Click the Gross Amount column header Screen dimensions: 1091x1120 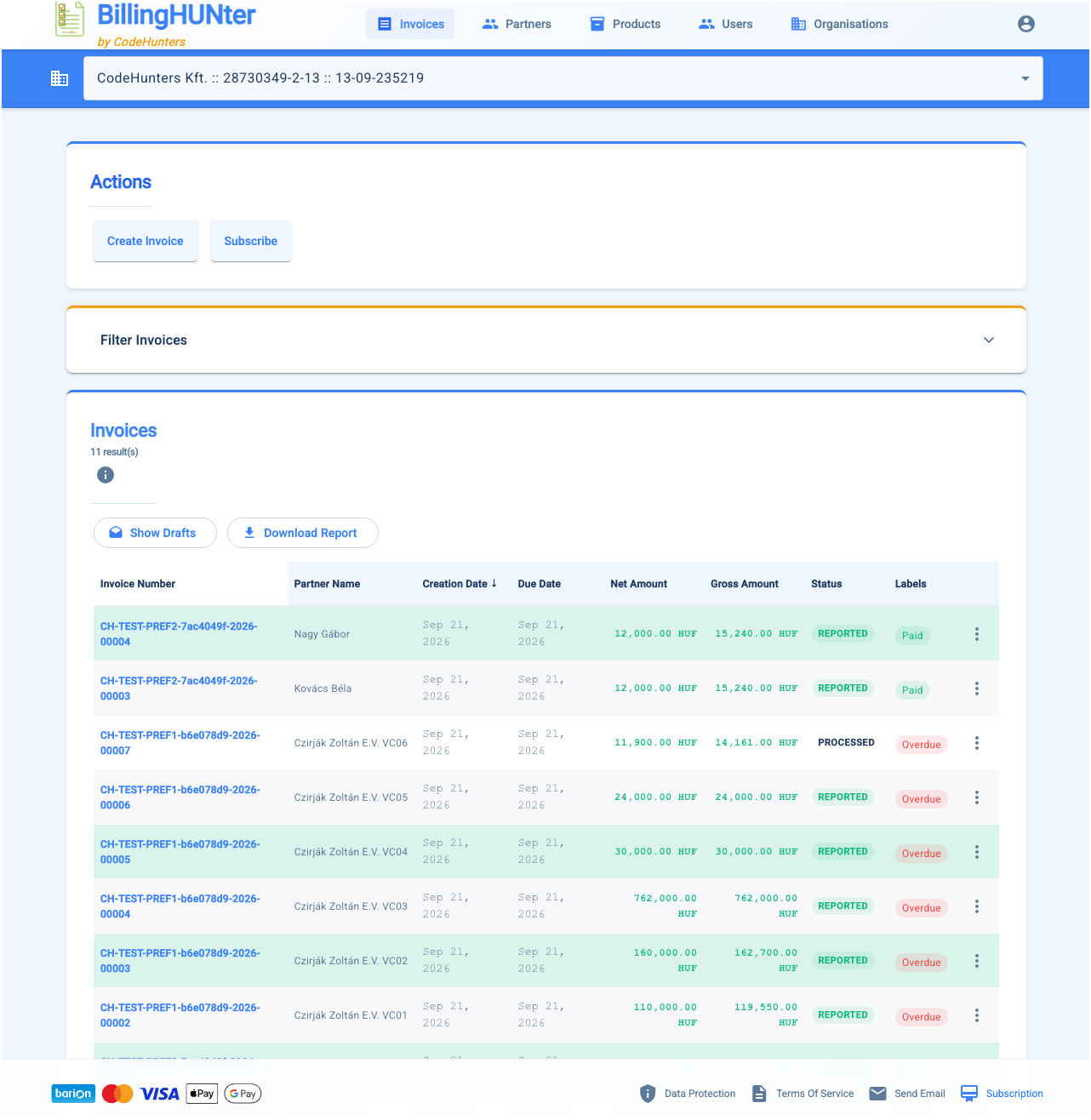(745, 584)
